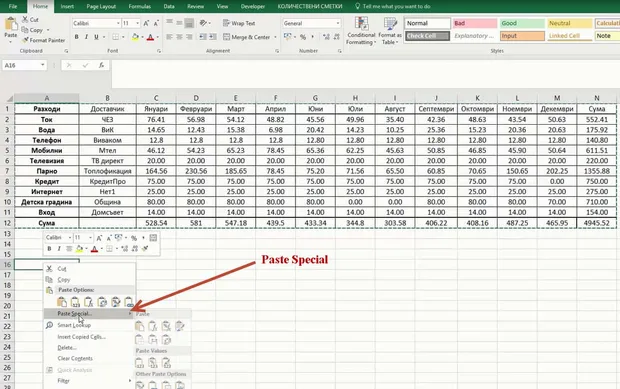
Task: Open the Page Layout ribbon tab
Action: (x=101, y=6)
